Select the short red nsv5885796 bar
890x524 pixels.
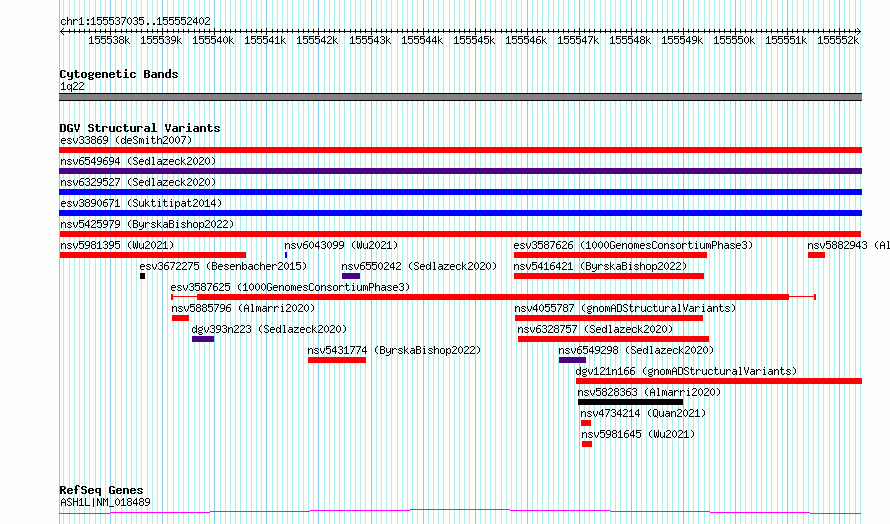coord(180,318)
